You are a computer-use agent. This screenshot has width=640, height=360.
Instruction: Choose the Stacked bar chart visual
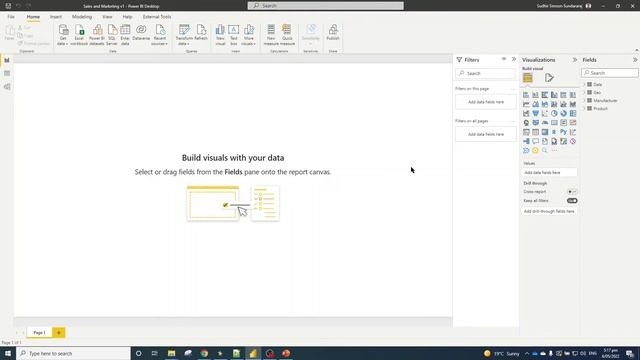tap(526, 95)
